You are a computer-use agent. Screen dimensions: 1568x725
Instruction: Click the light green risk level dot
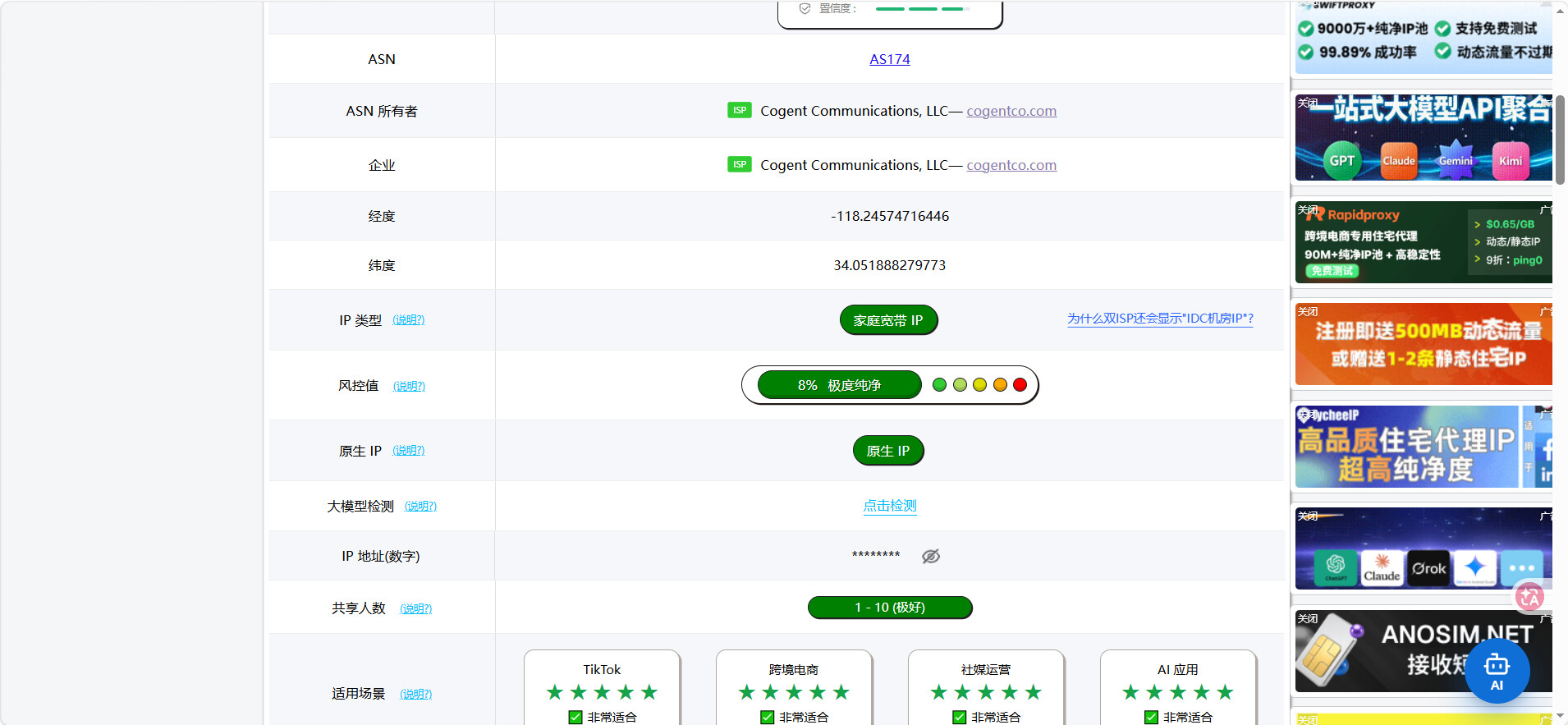[960, 385]
